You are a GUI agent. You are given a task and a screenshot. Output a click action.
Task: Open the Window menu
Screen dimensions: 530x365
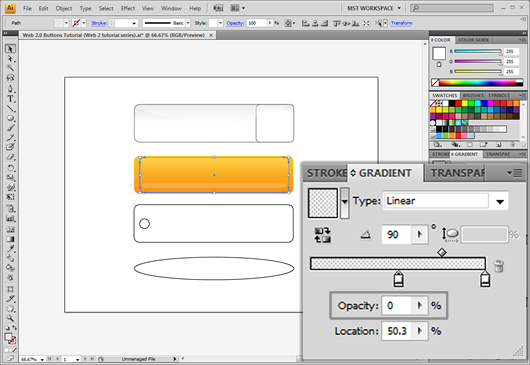171,8
